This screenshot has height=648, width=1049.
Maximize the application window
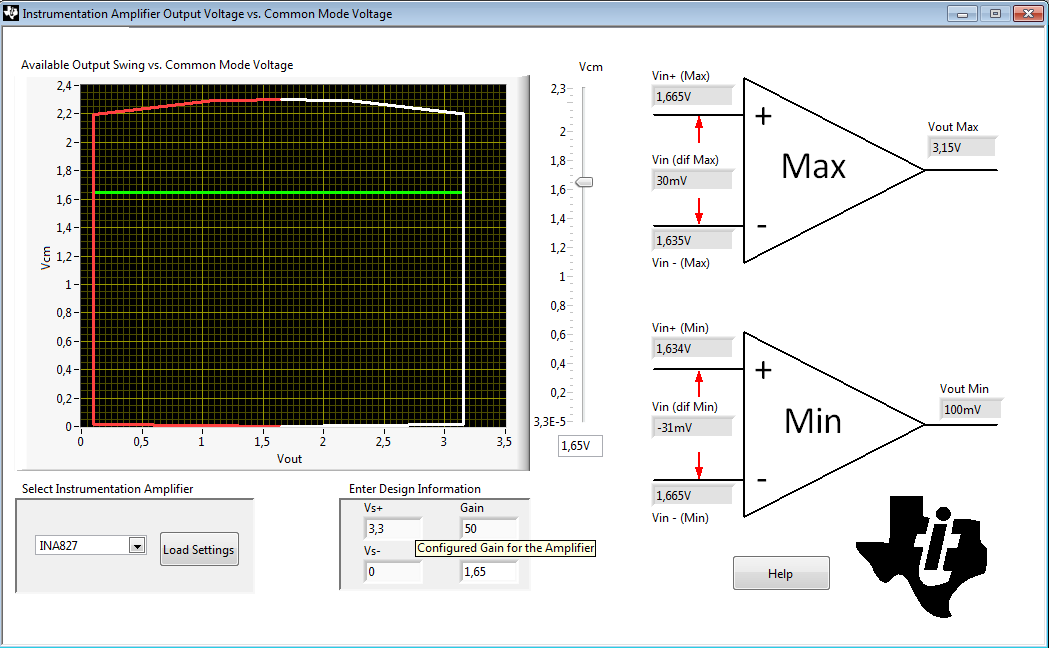tap(995, 13)
